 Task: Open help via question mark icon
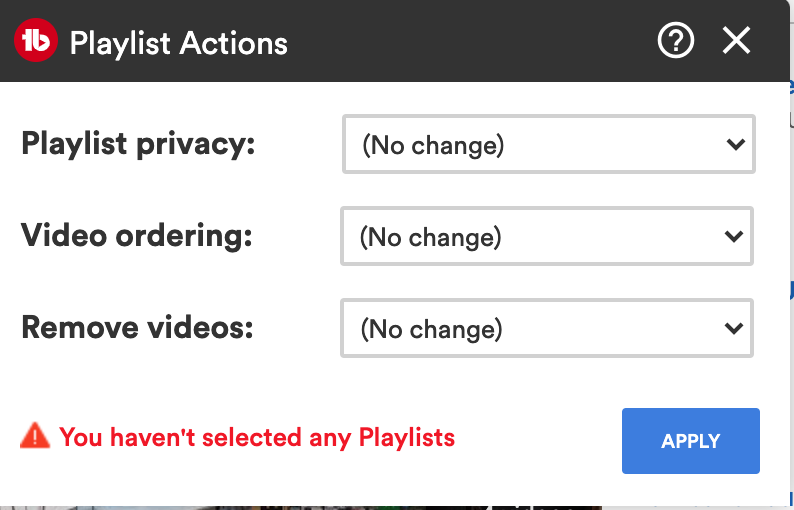click(676, 41)
